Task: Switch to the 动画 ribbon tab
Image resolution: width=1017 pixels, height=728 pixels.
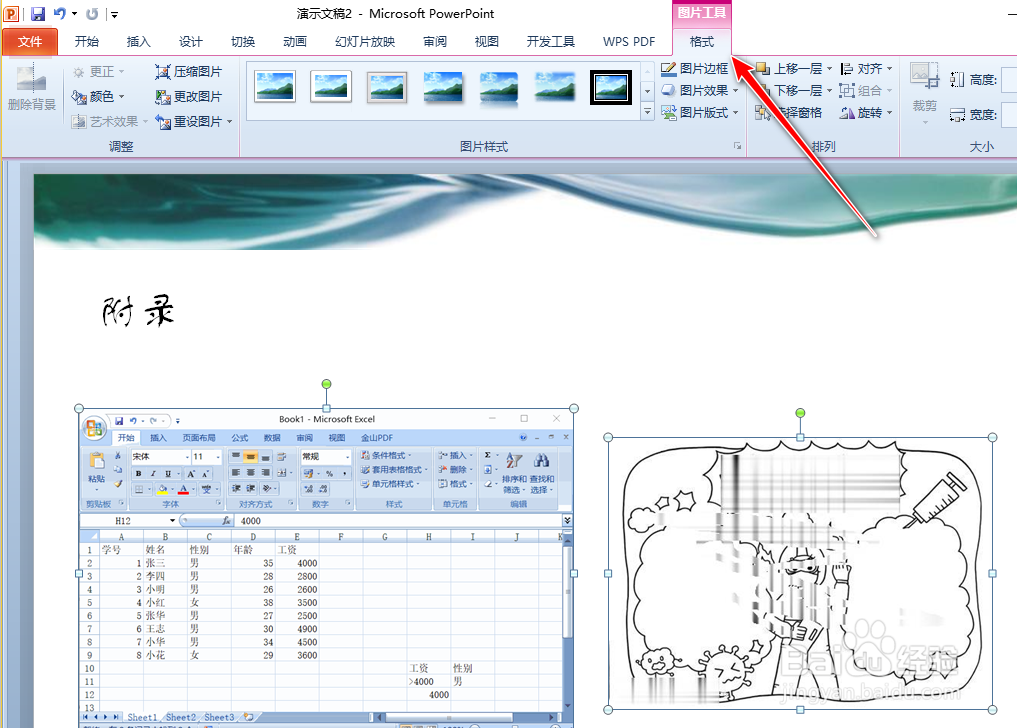Action: coord(294,42)
